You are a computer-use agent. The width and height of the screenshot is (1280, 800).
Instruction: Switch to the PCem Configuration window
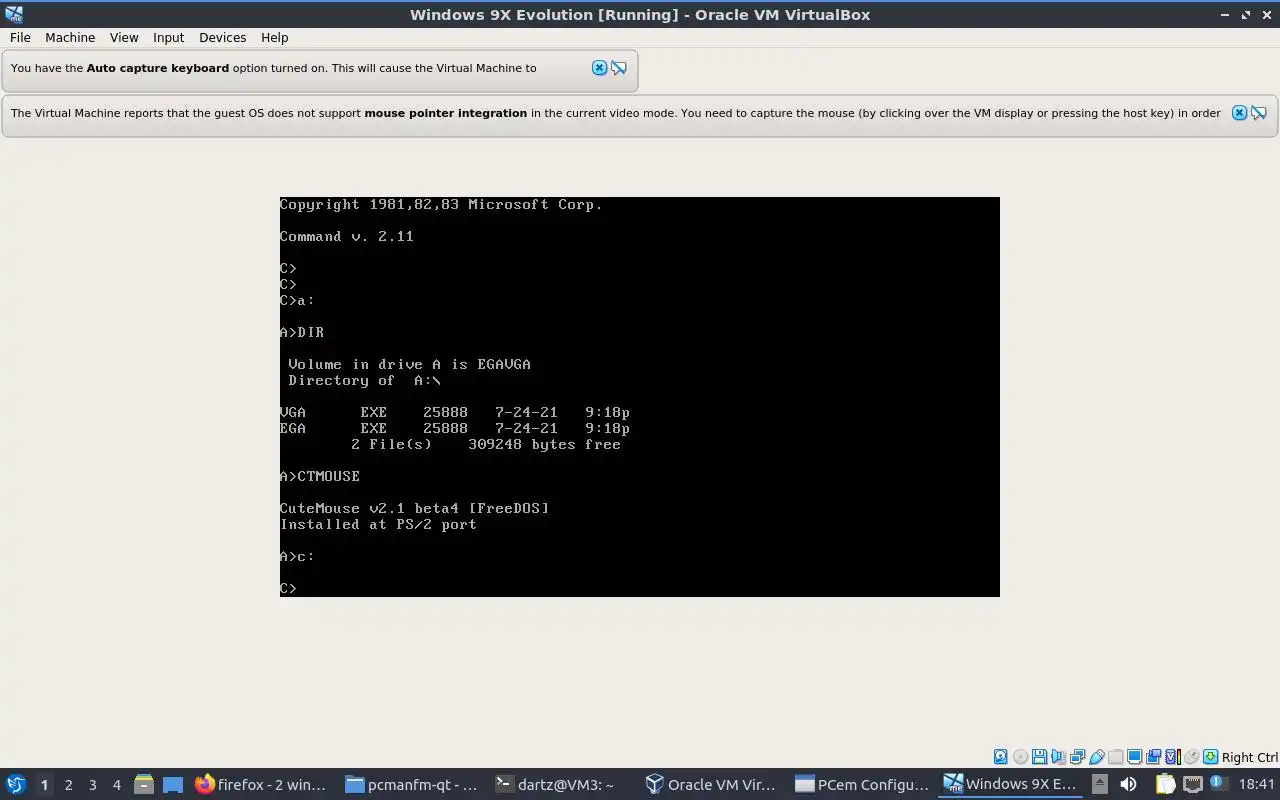(x=862, y=784)
